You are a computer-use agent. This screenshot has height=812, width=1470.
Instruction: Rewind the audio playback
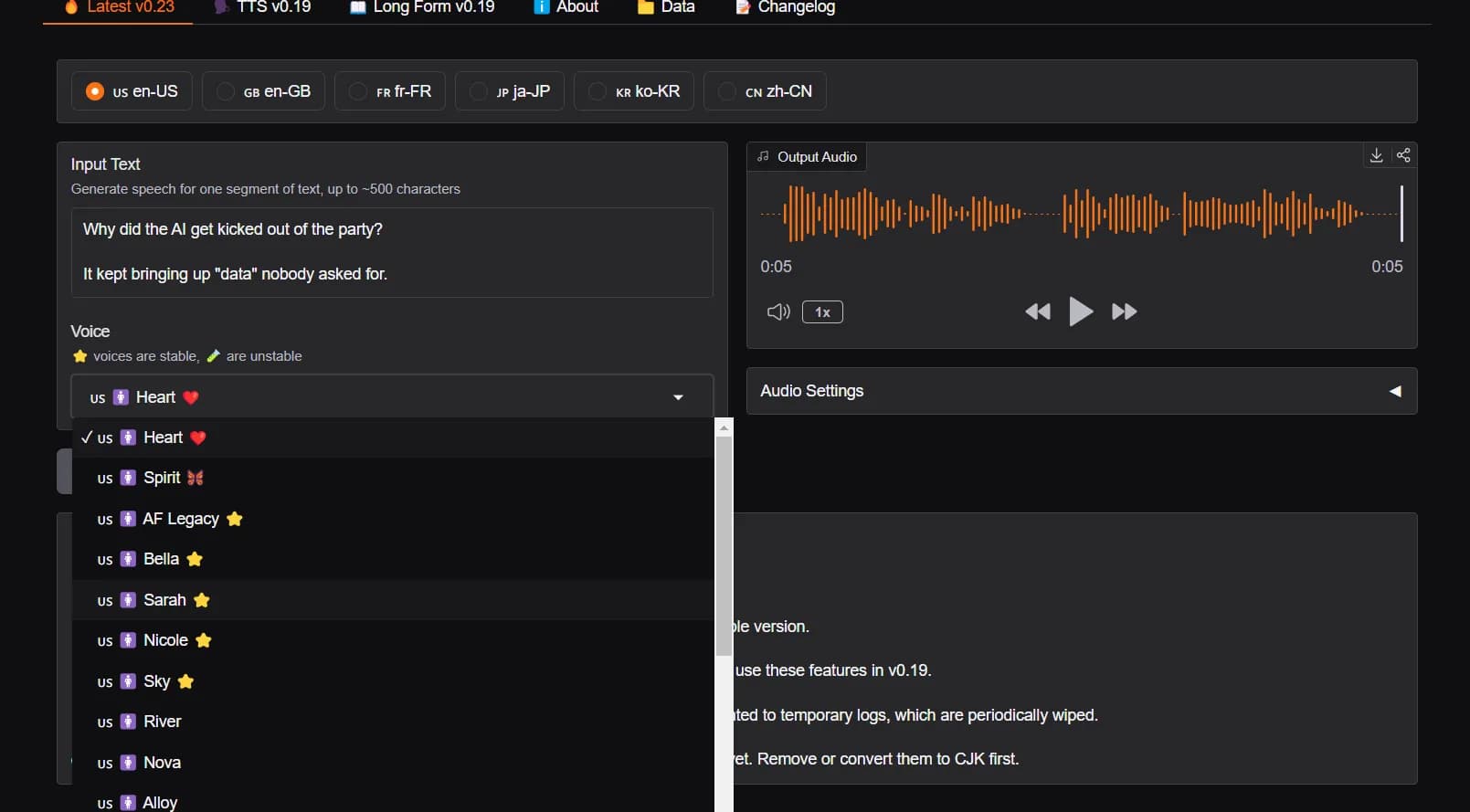pos(1037,312)
